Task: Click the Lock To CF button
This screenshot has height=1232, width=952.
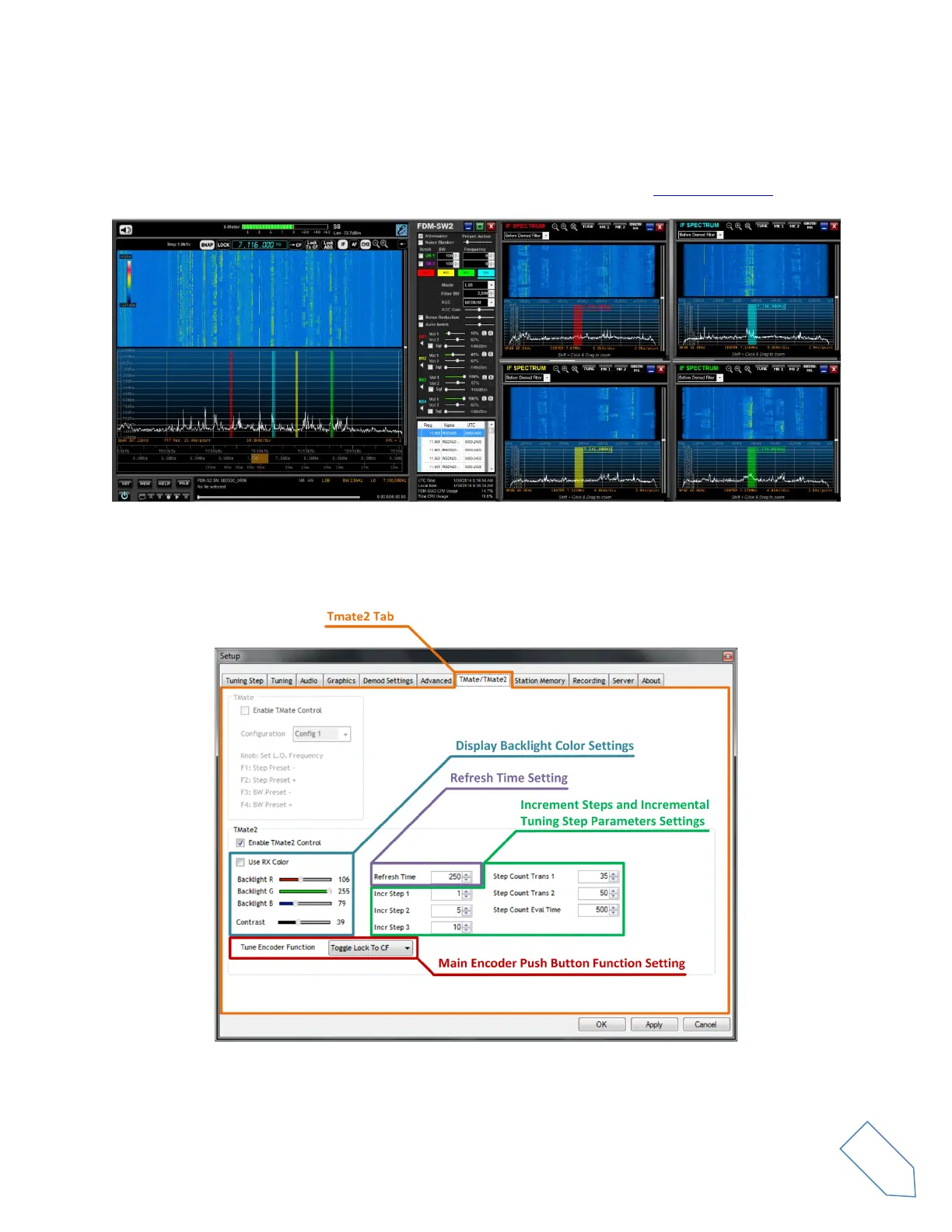Action: click(x=312, y=245)
